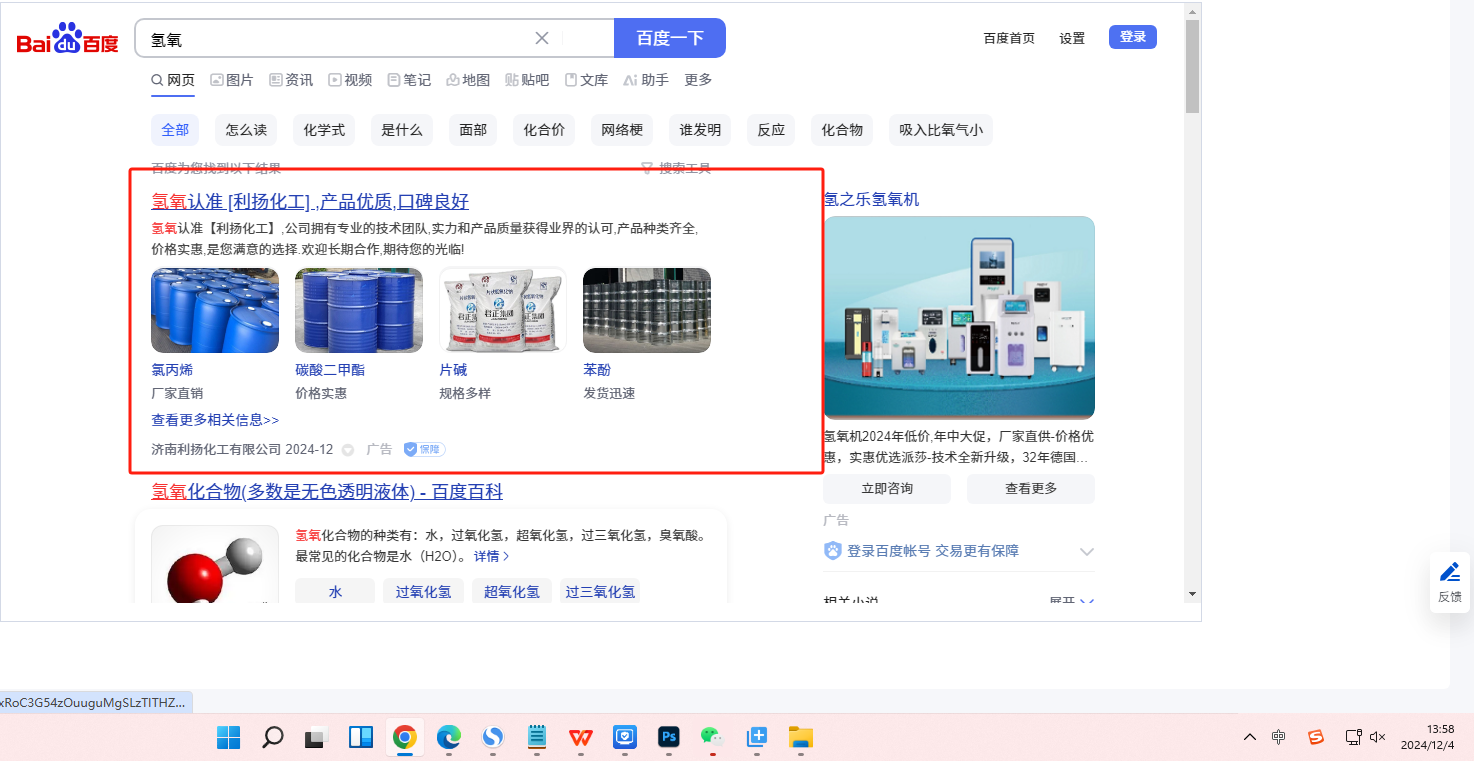The height and width of the screenshot is (761, 1474).
Task: Expand the 更多 tab menu
Action: point(698,80)
